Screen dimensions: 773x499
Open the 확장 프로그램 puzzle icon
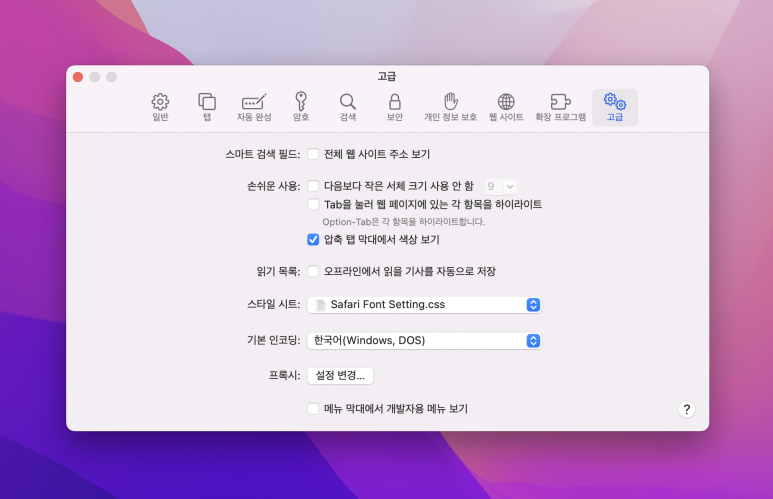tap(561, 107)
